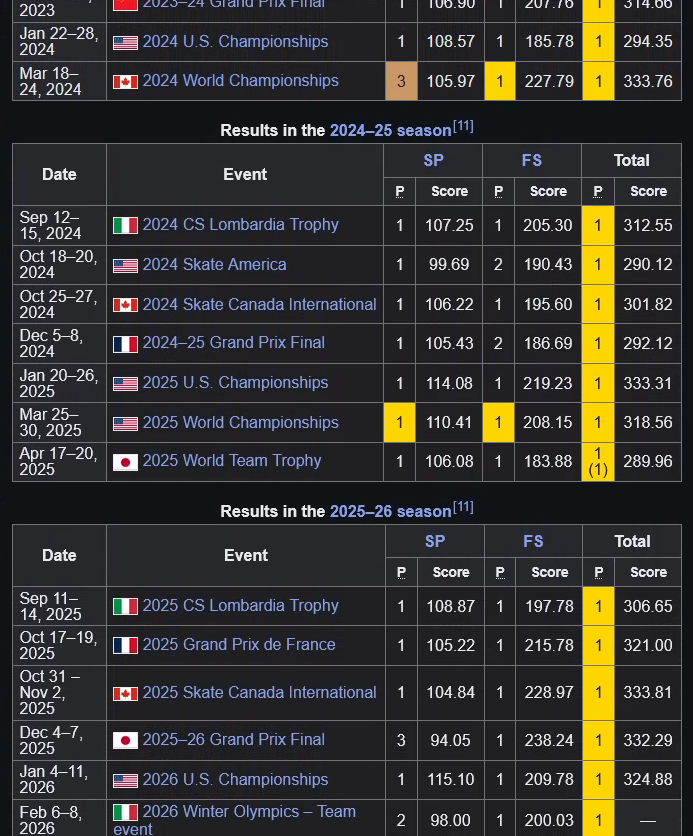Viewport: 693px width, 836px height.
Task: Select the total score 321.00
Action: [x=648, y=646]
